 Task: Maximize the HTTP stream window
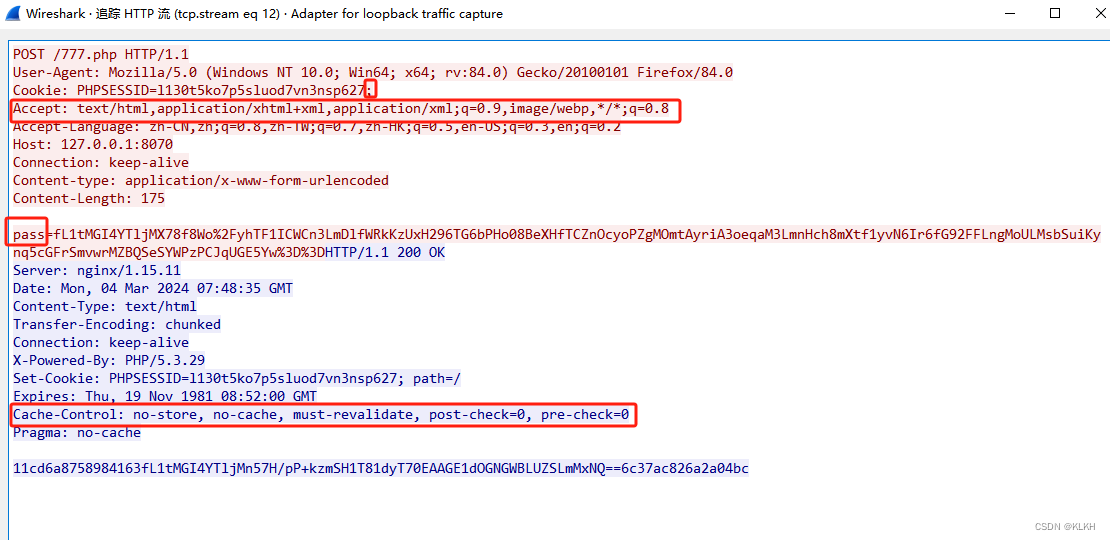tap(1055, 13)
